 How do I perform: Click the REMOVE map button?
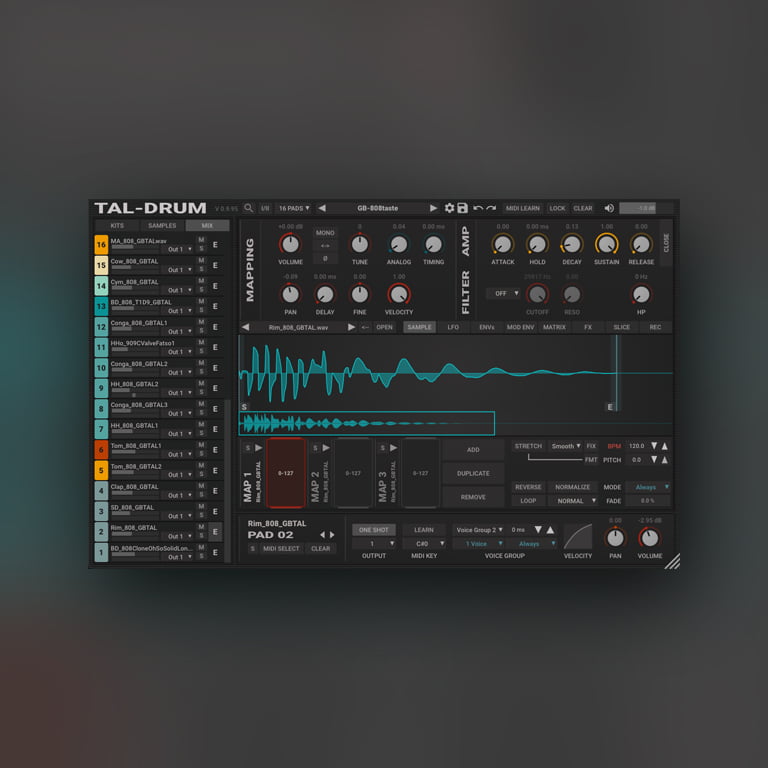point(473,497)
